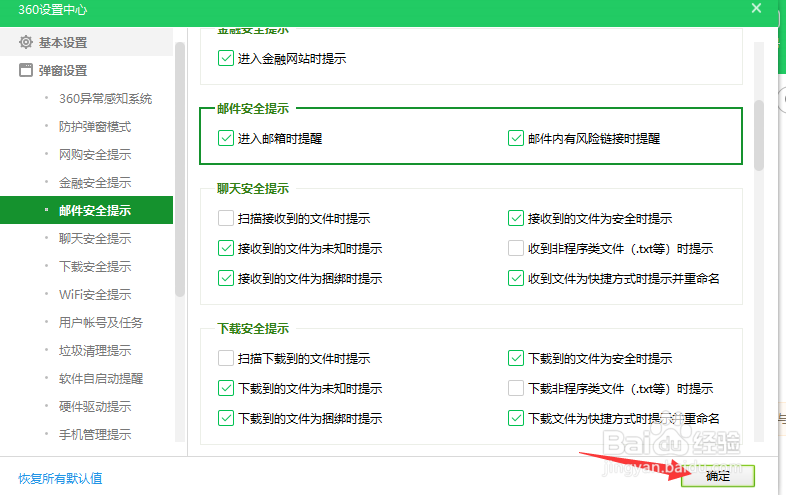786x495 pixels.
Task: Click 邮件安全提示 section heading
Action: point(253,108)
